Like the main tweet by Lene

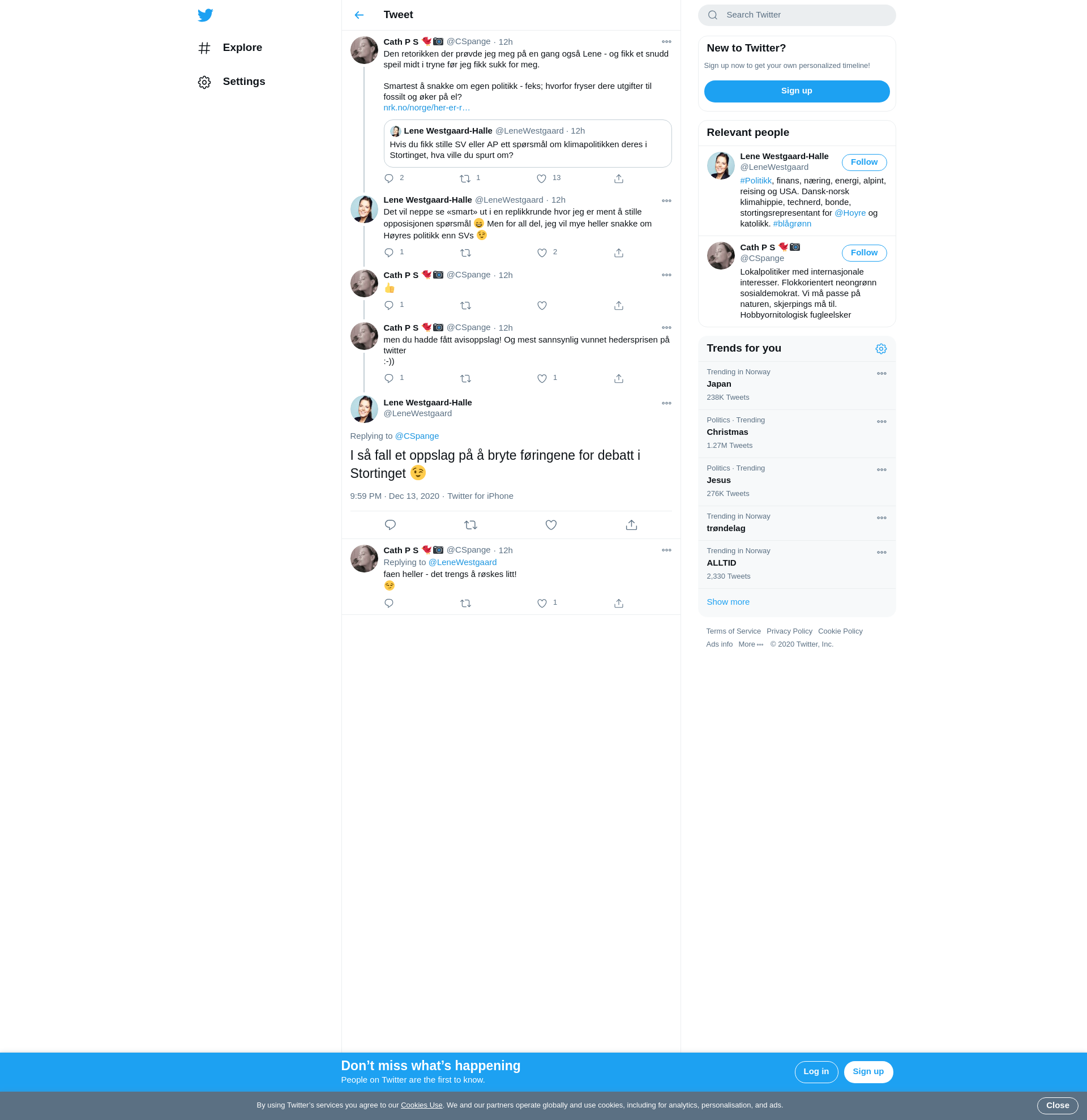[x=551, y=524]
